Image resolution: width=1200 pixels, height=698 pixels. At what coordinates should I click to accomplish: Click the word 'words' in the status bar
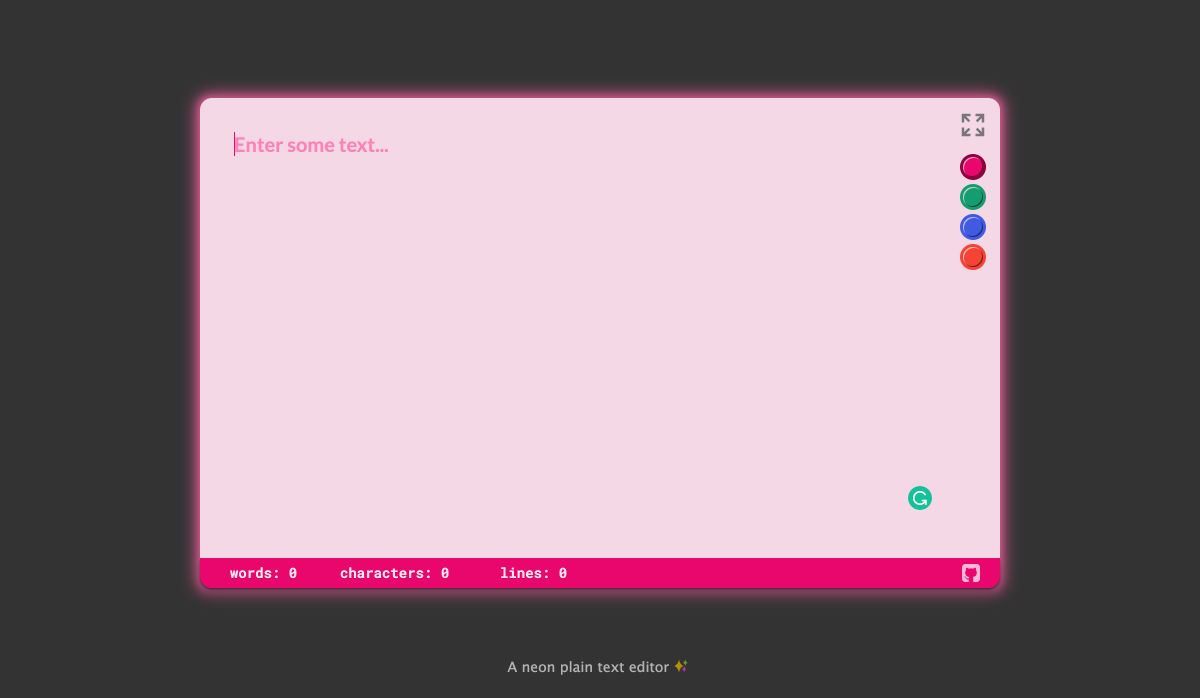(x=250, y=573)
